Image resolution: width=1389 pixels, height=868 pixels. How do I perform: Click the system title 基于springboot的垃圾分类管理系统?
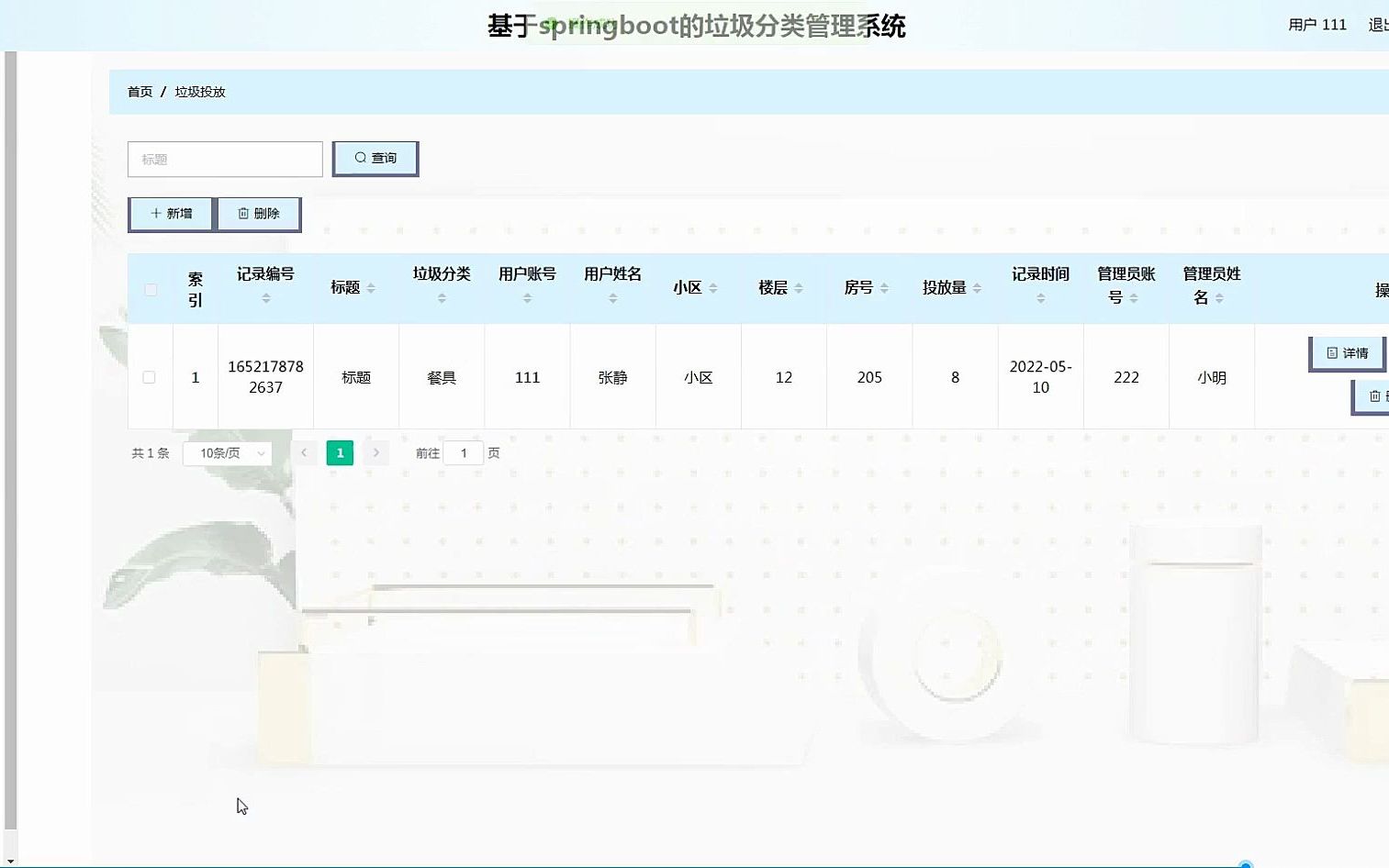pyautogui.click(x=696, y=26)
